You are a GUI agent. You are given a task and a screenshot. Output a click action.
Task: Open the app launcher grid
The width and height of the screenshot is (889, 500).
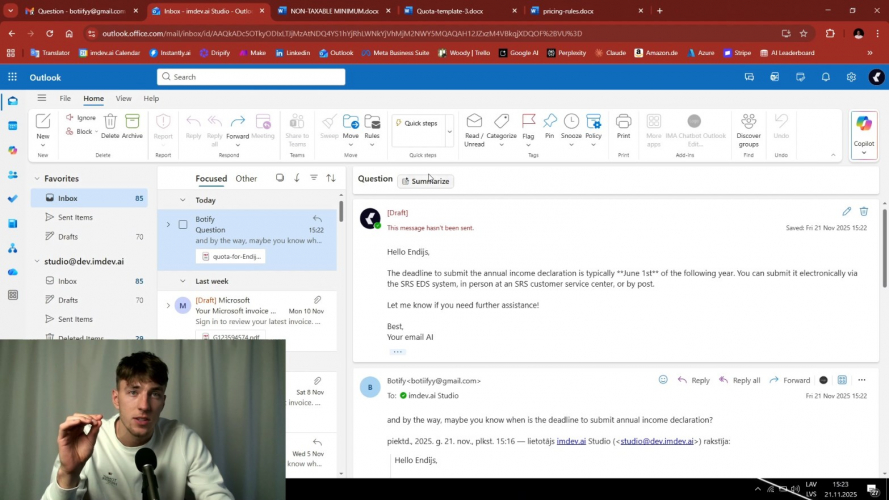(x=12, y=77)
